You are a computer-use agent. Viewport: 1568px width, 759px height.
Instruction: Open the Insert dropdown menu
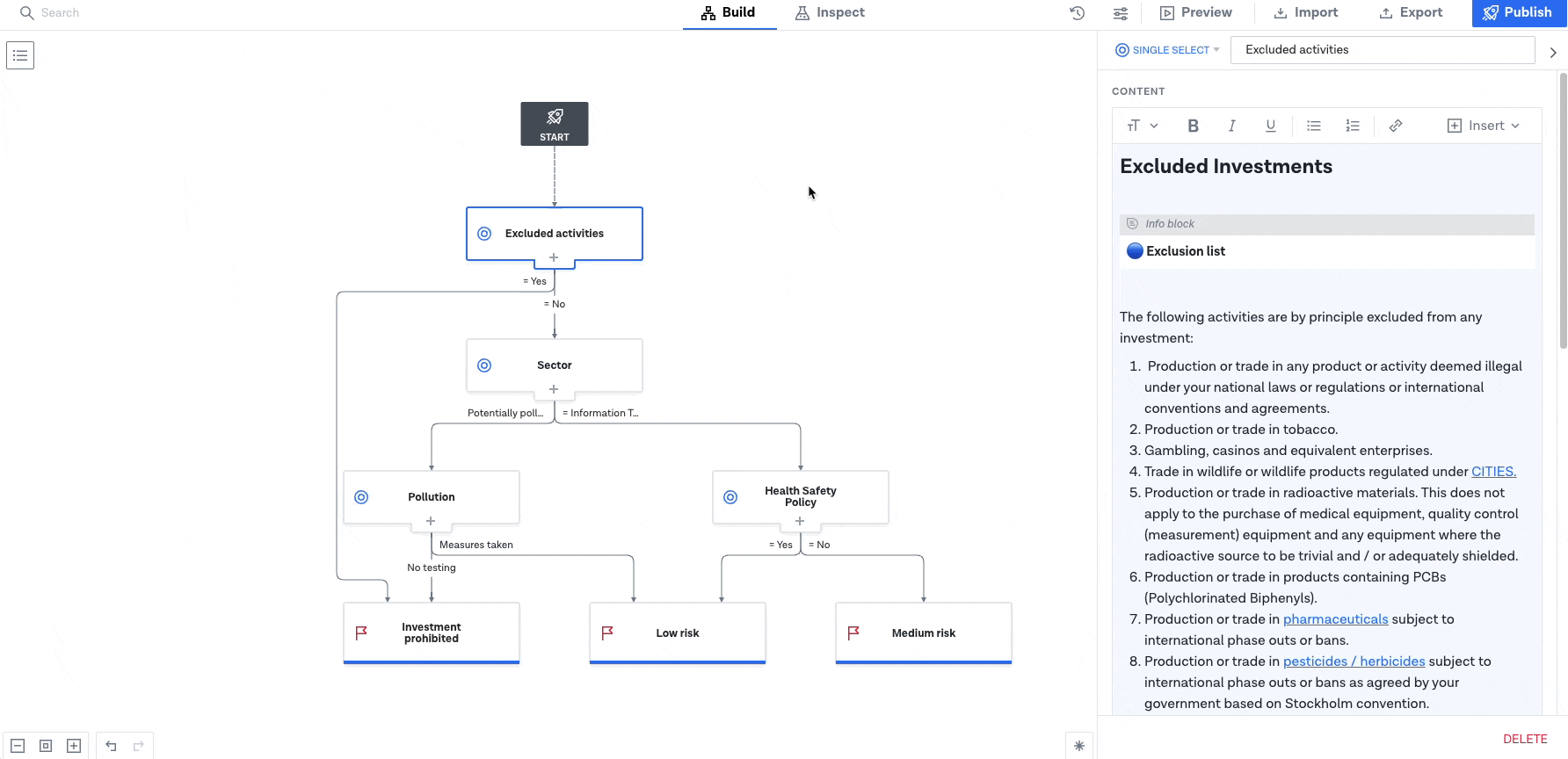coord(1484,126)
